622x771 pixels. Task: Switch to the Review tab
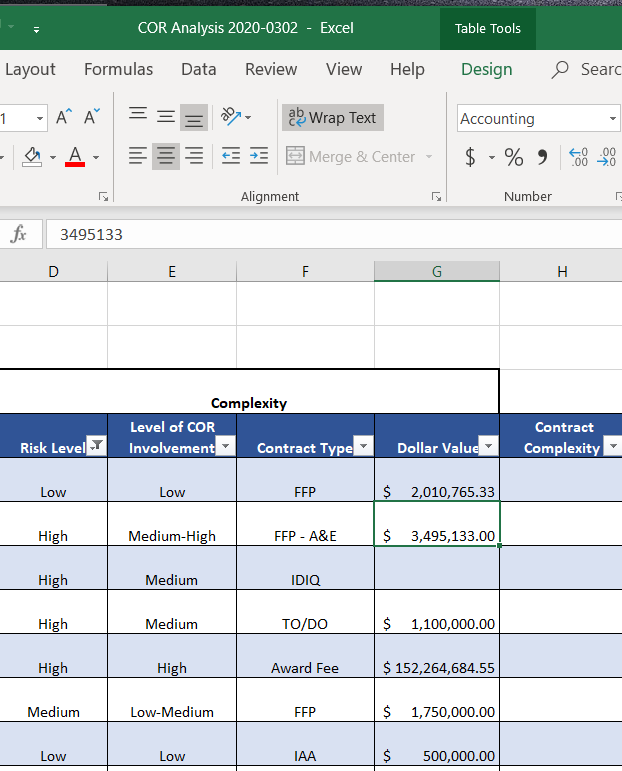coord(271,69)
